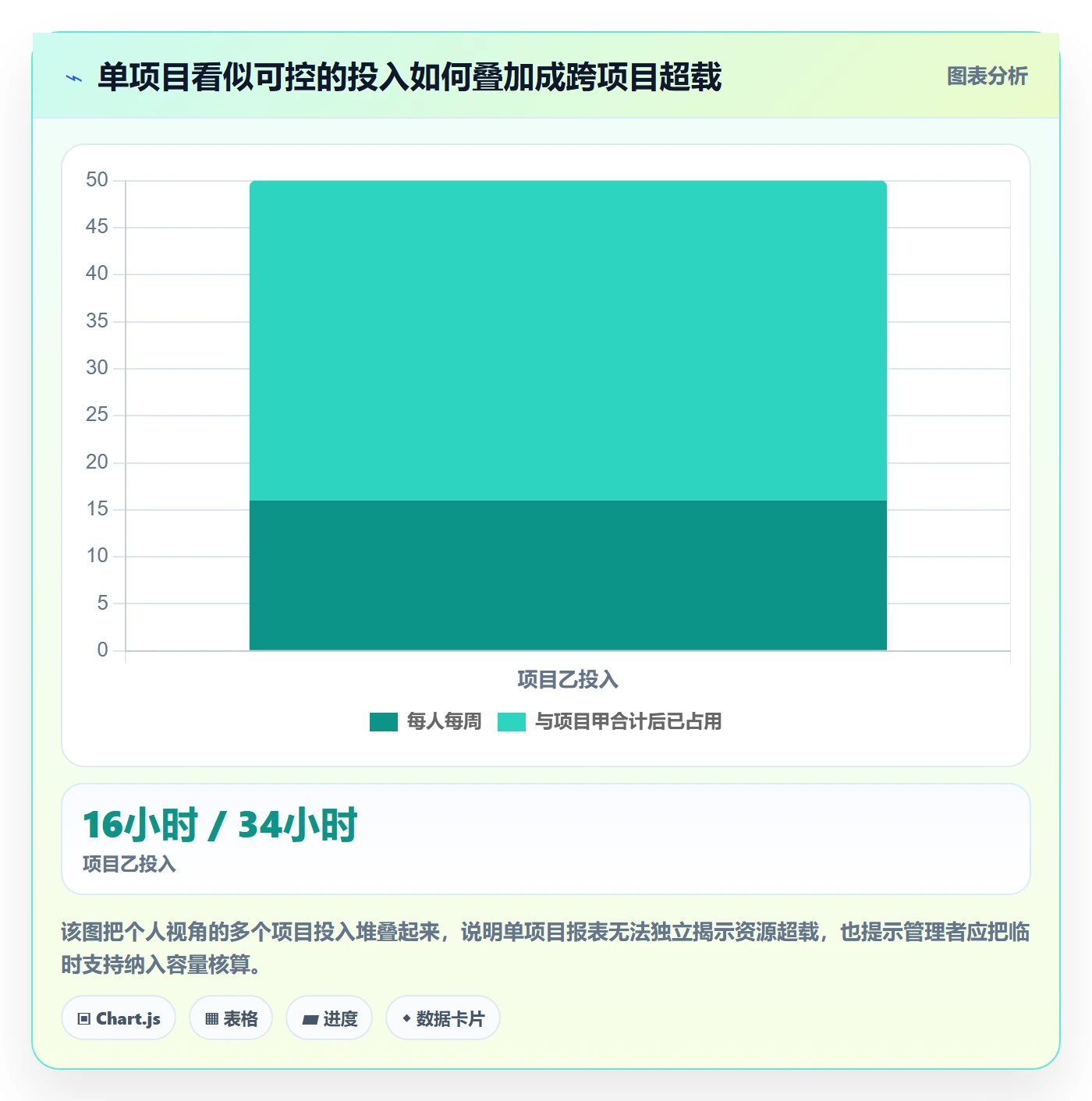This screenshot has width=1092, height=1101.
Task: Click the y-axis label 25
Action: coord(97,415)
